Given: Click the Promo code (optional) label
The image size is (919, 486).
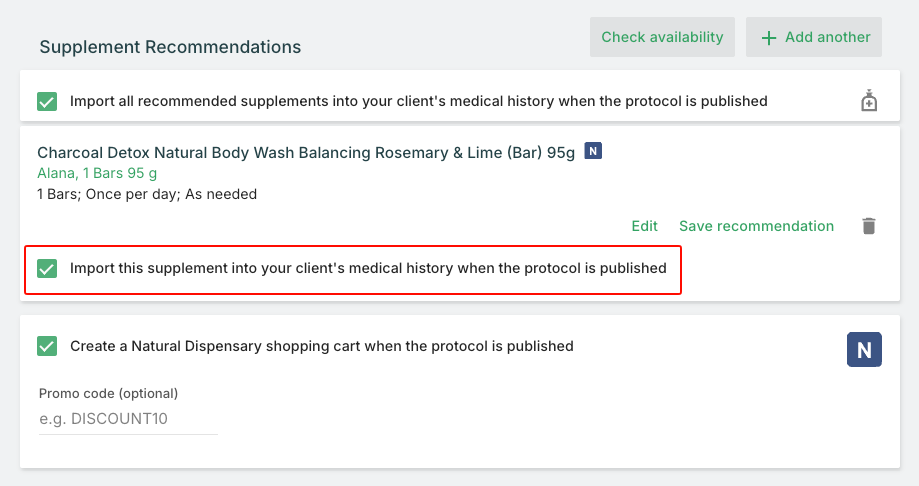Looking at the screenshot, I should pyautogui.click(x=108, y=393).
